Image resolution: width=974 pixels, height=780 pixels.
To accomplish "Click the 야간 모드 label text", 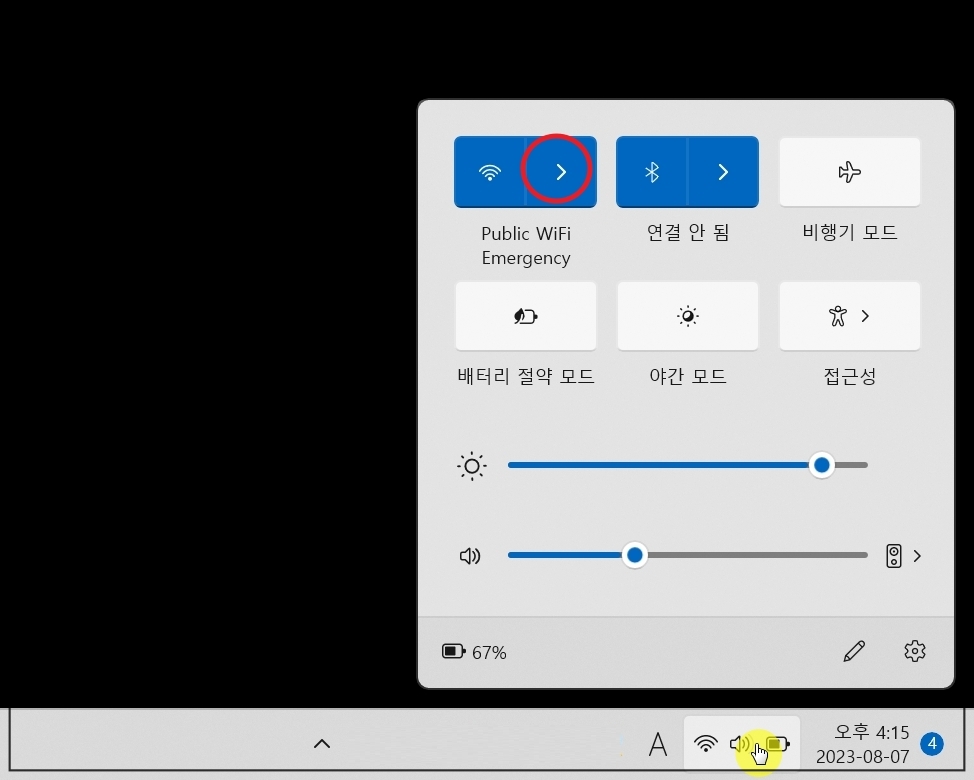I will pos(688,376).
